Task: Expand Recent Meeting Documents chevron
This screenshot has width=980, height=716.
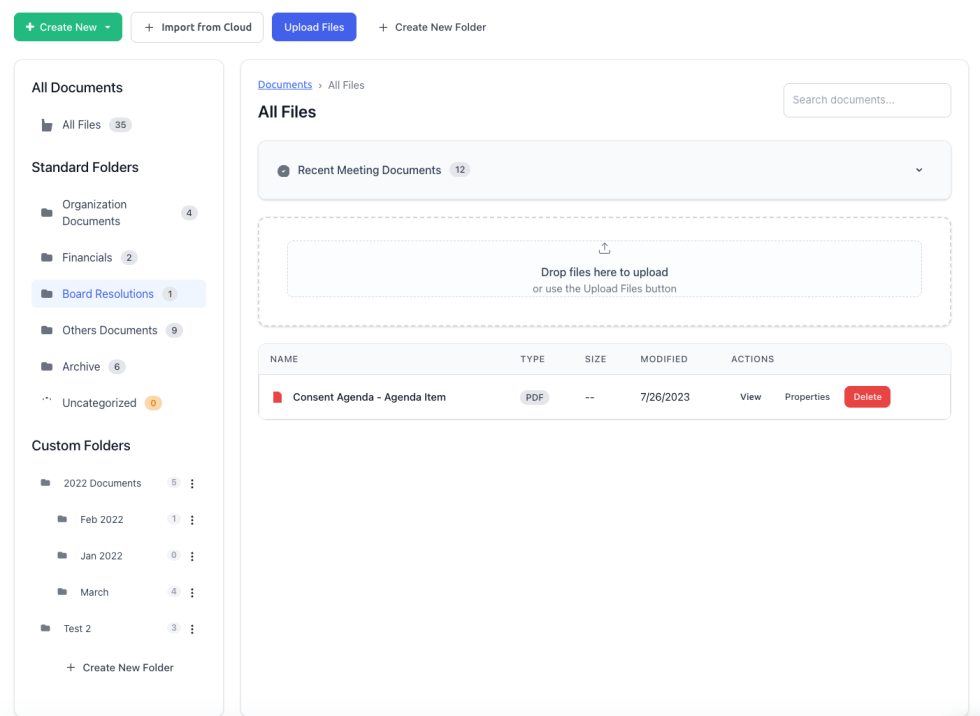Action: point(919,170)
